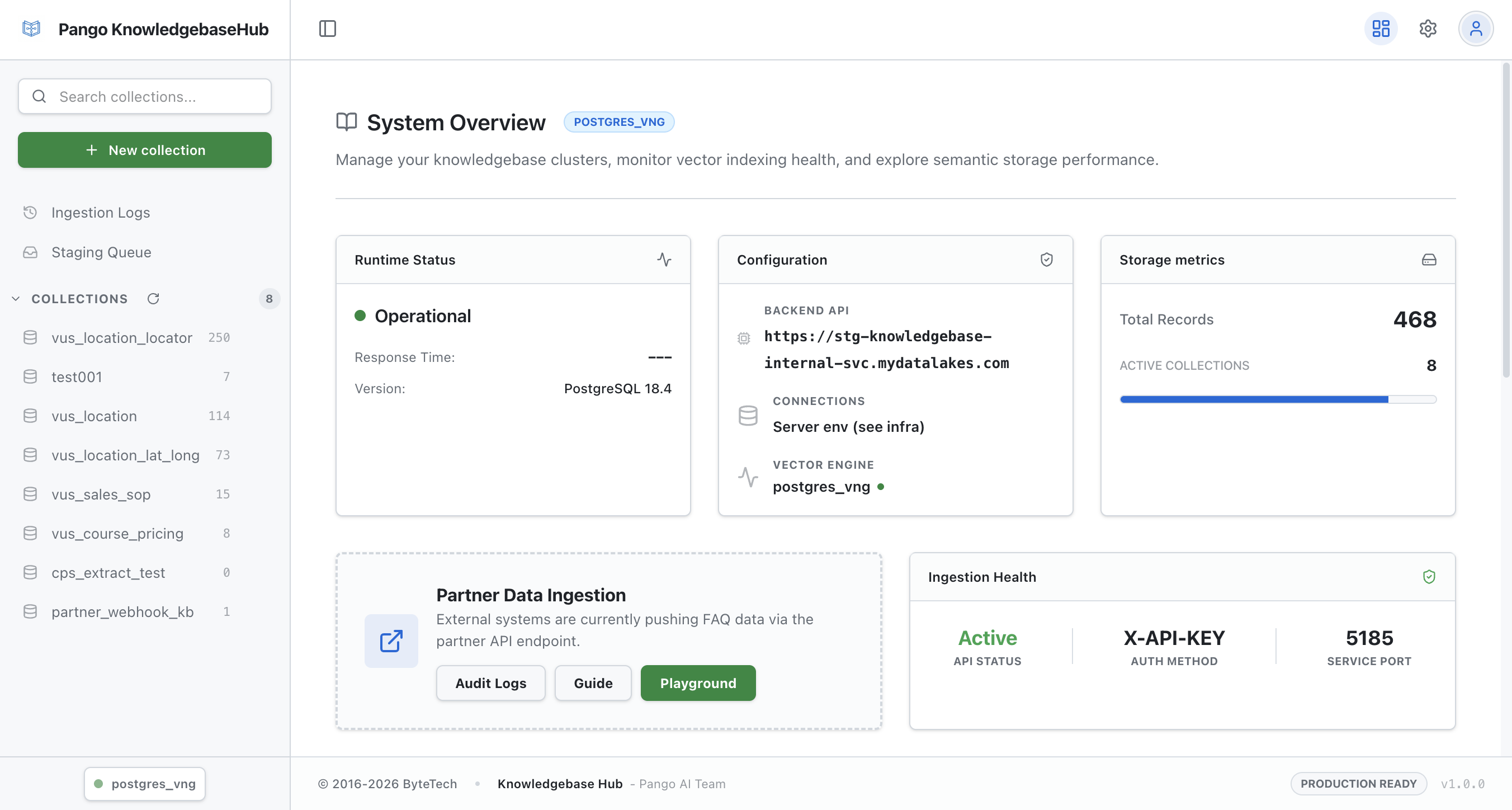Click the v1.0.0 version label
The width and height of the screenshot is (1512, 810).
[1462, 784]
